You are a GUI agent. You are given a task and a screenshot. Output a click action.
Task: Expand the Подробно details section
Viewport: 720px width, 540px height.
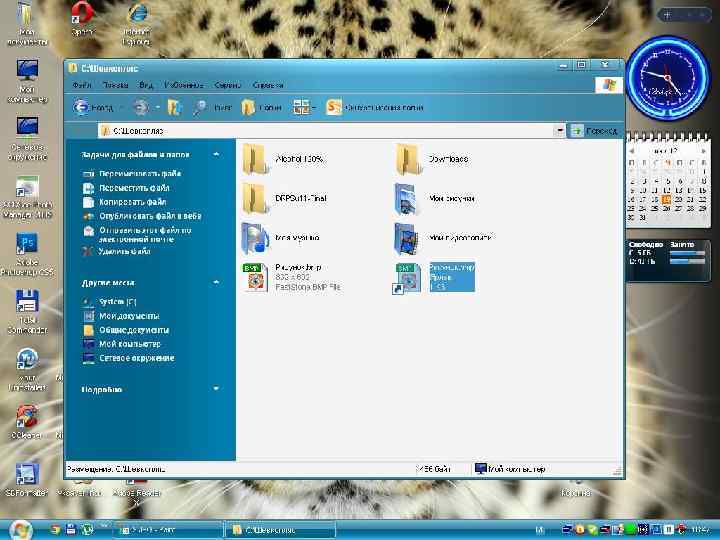tap(216, 389)
